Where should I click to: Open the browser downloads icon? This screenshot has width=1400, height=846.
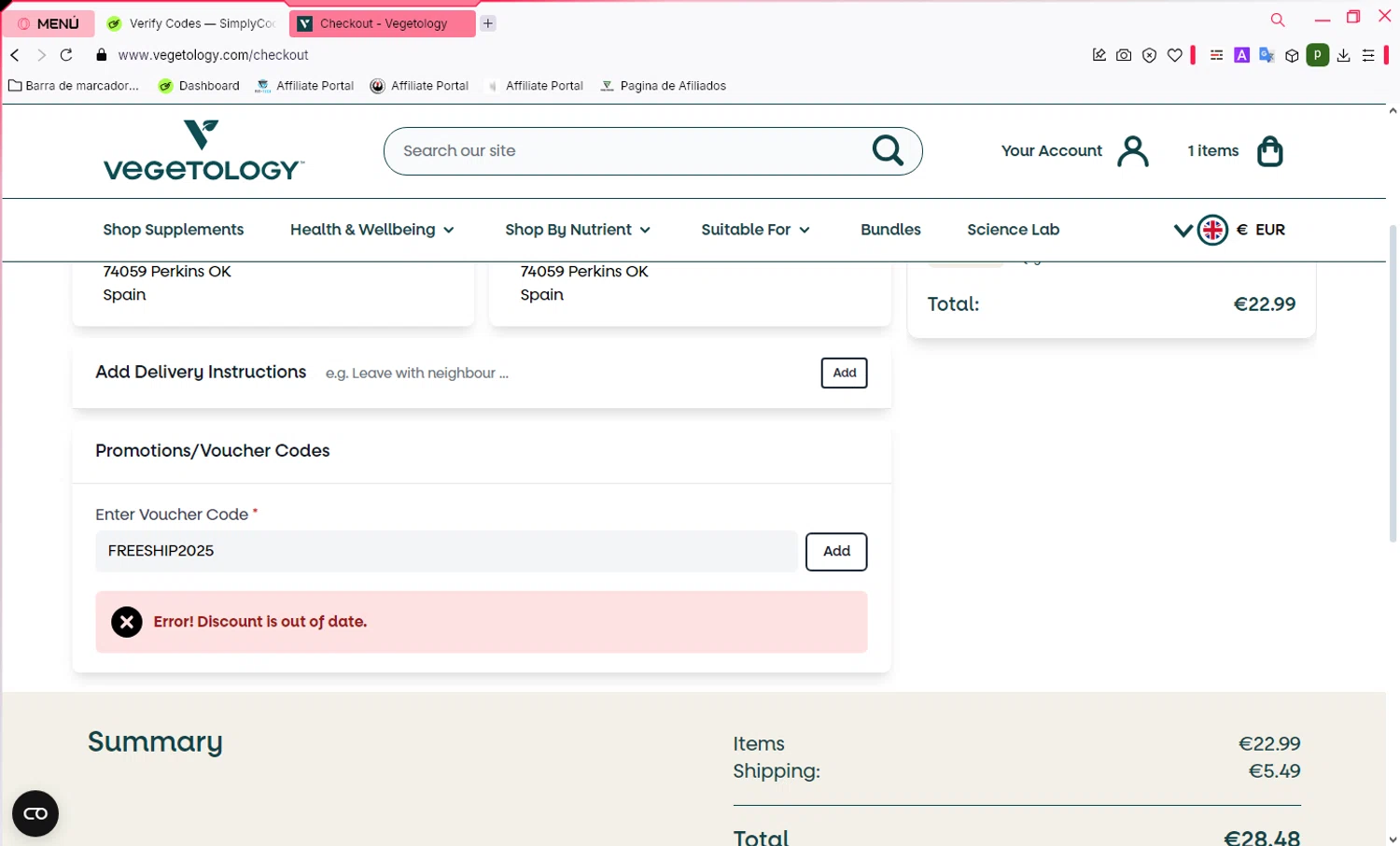[x=1343, y=55]
